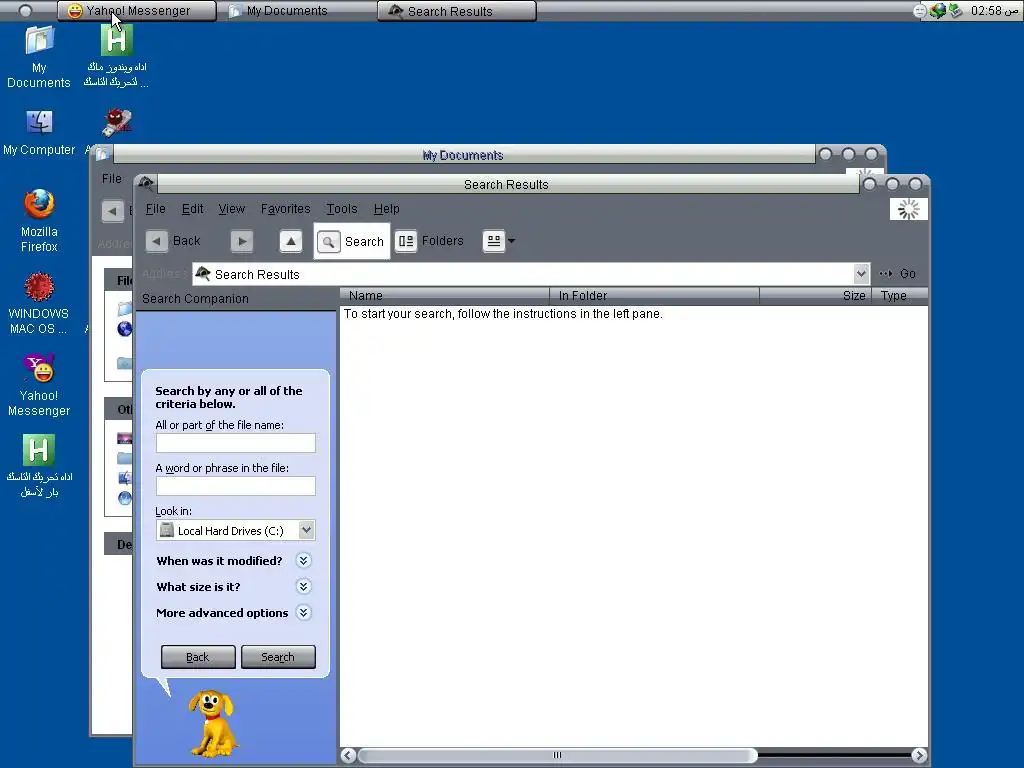Click the My Documents window title bar
The image size is (1024, 768).
463,155
